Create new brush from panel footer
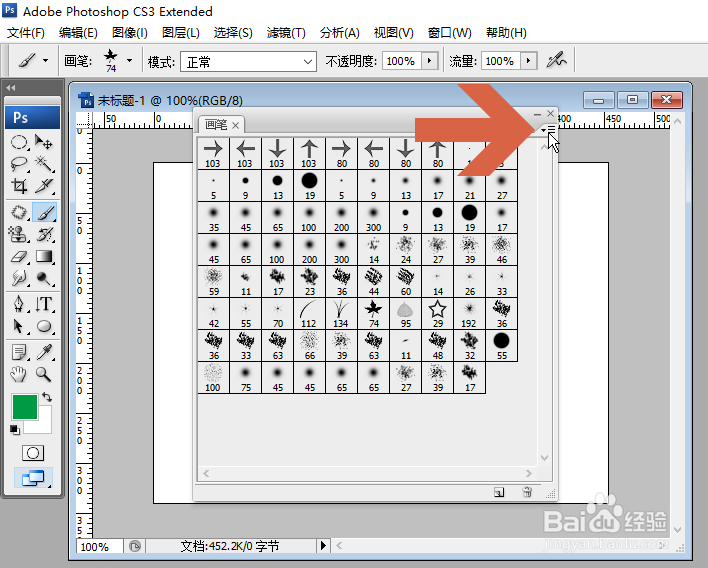The width and height of the screenshot is (708, 568). pyautogui.click(x=499, y=492)
